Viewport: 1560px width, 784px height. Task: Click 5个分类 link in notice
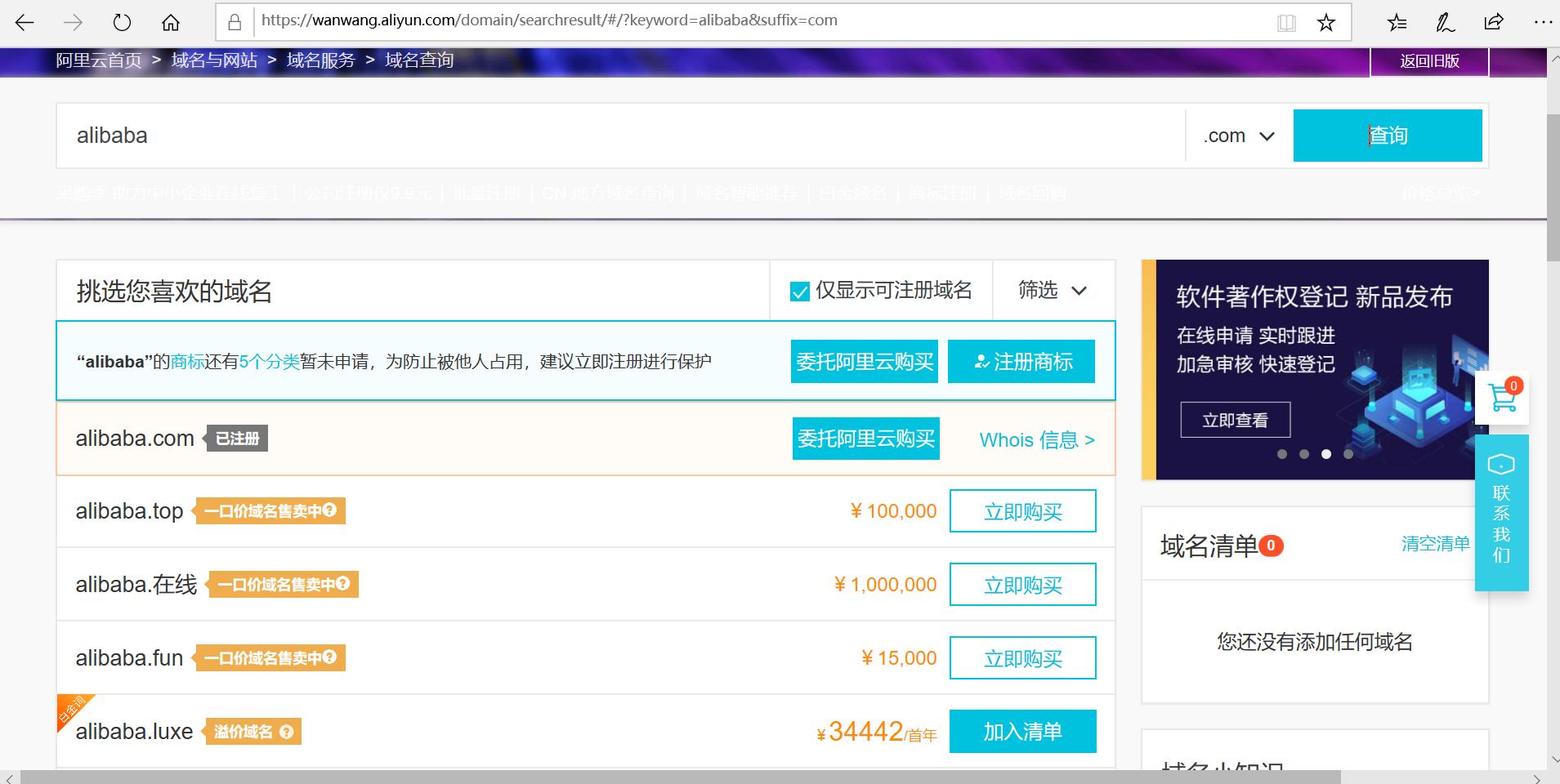point(270,362)
